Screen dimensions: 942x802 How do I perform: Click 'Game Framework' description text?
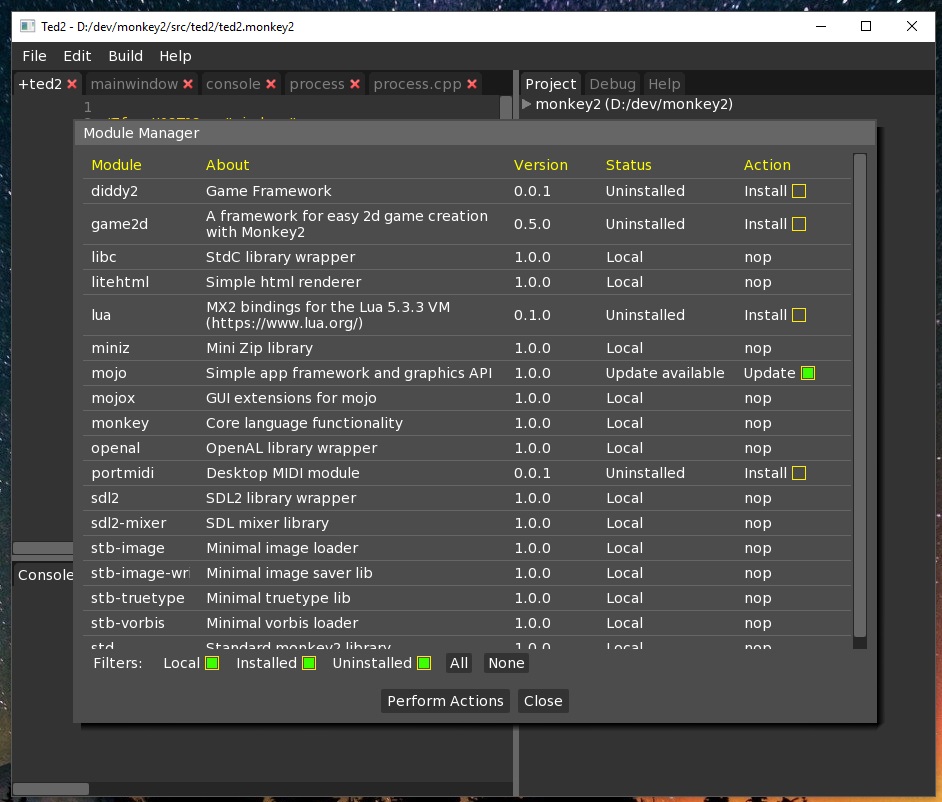tap(269, 191)
